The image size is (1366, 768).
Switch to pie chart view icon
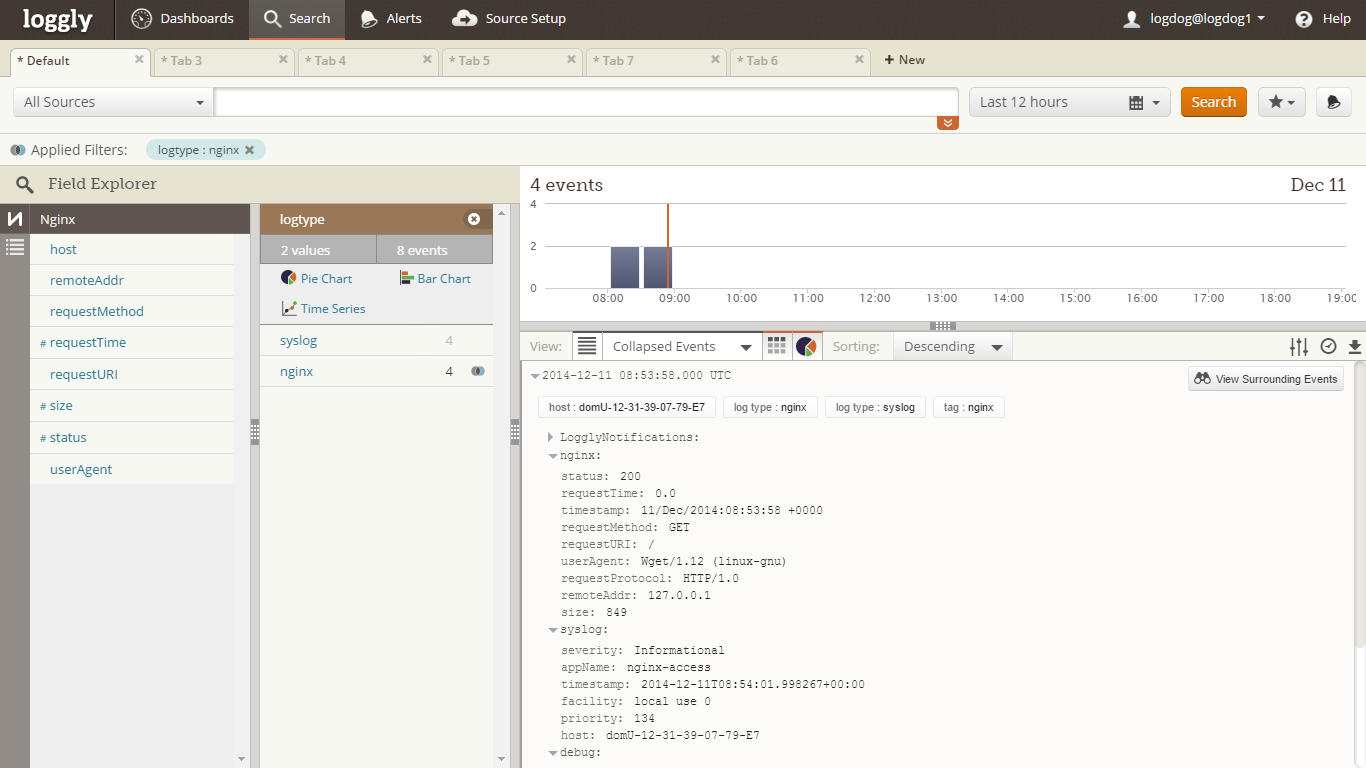pos(806,346)
